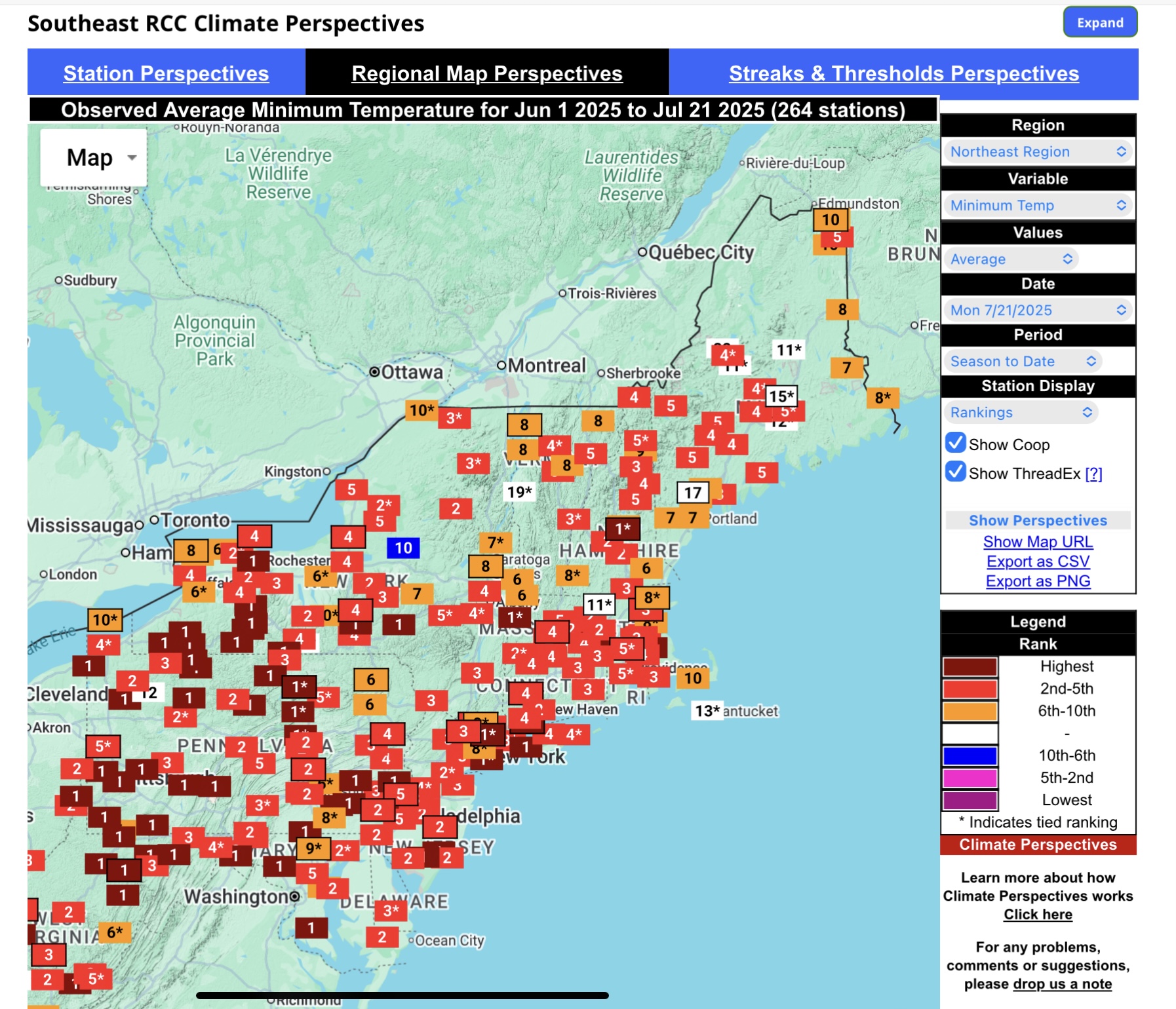Click the orange 10 marker near Edmundston
1176x1009 pixels.
831,220
